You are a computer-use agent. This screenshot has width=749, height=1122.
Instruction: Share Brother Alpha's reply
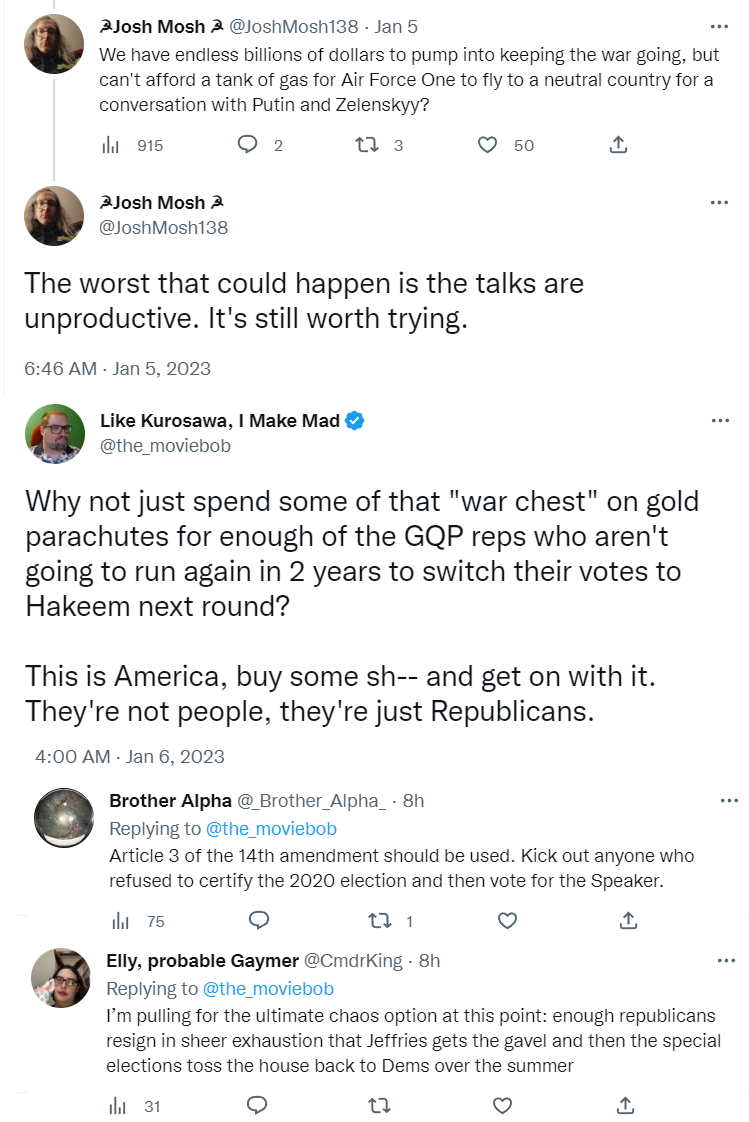tap(627, 920)
